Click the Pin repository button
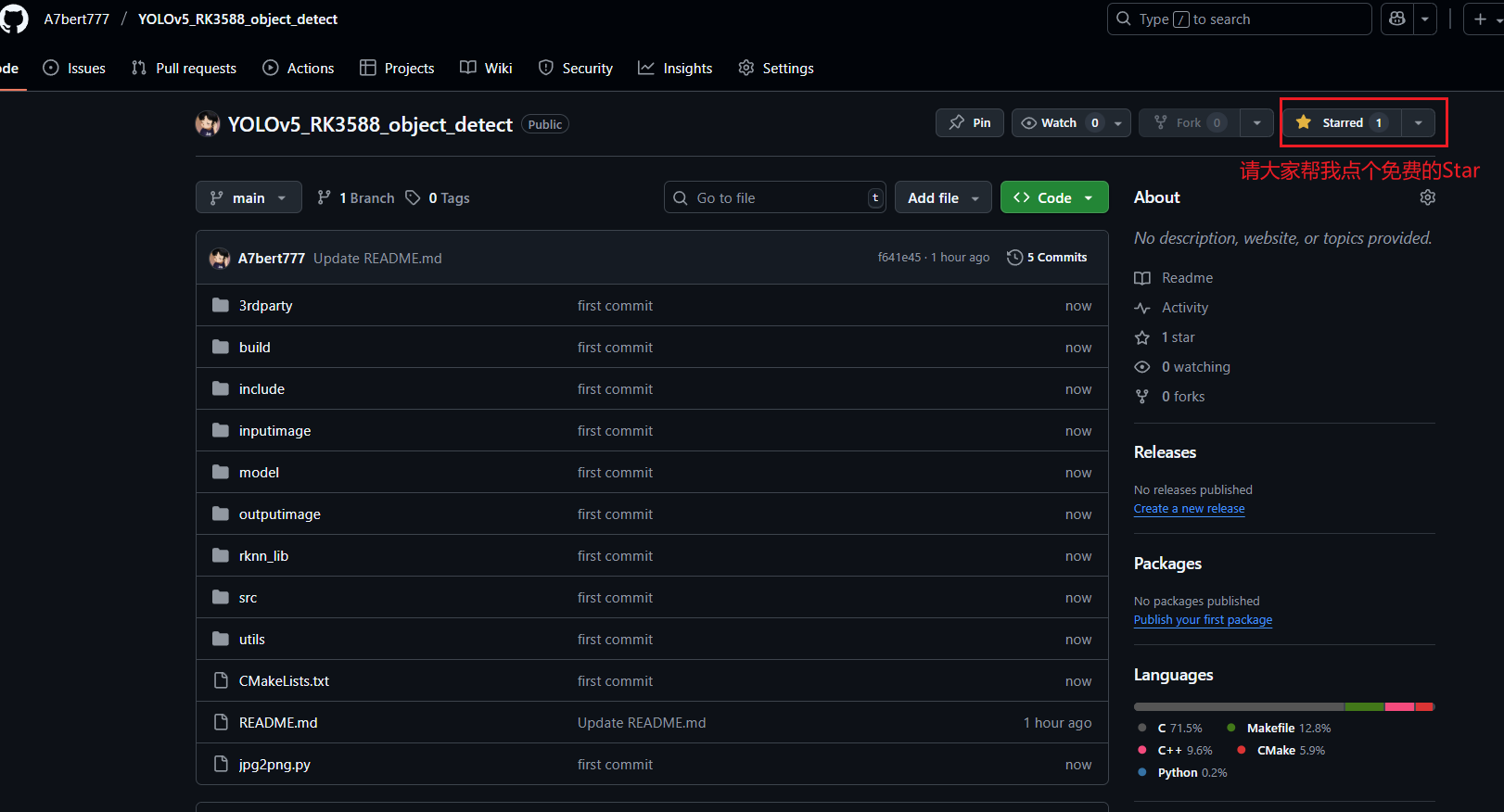 coord(969,122)
